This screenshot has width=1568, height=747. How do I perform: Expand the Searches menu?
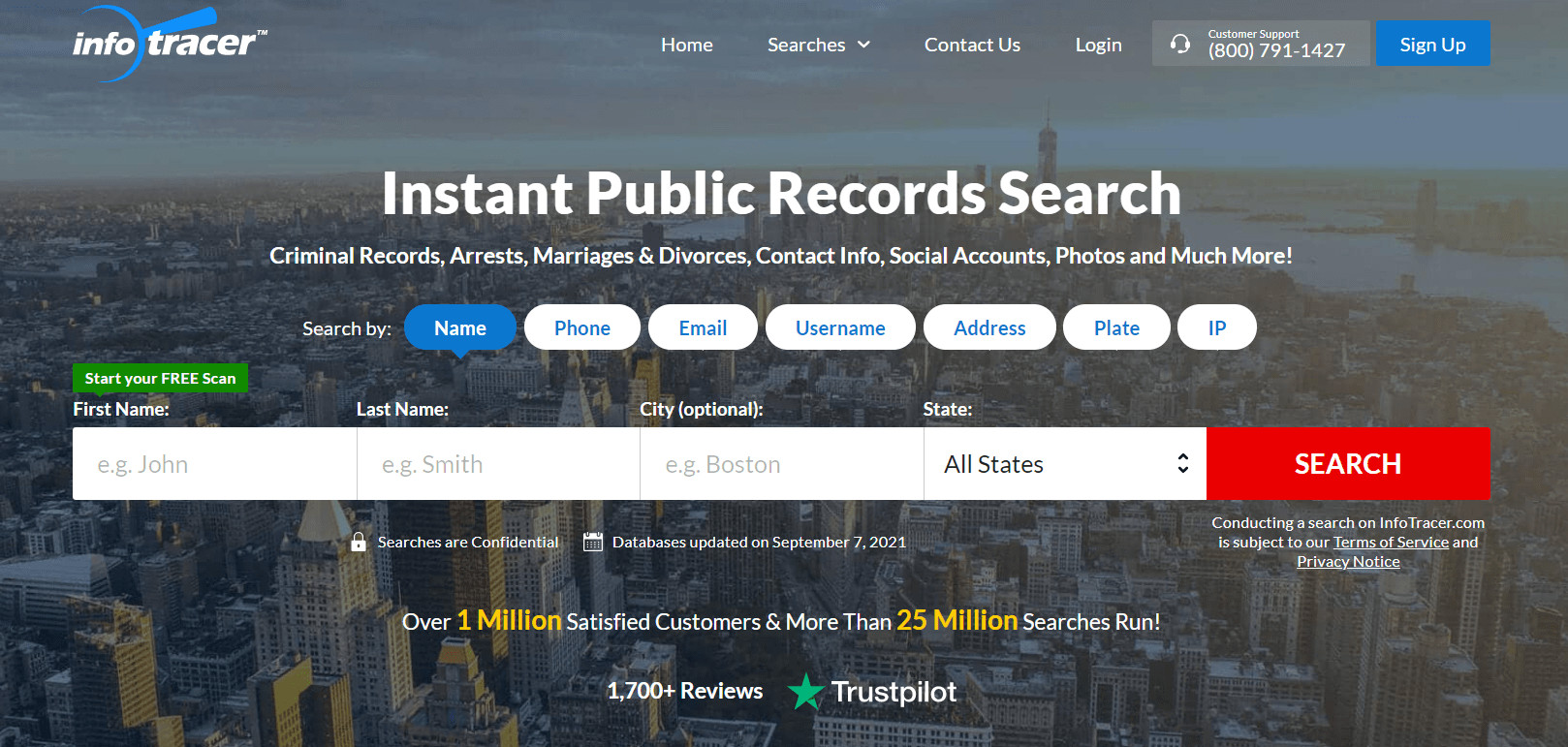click(x=819, y=45)
